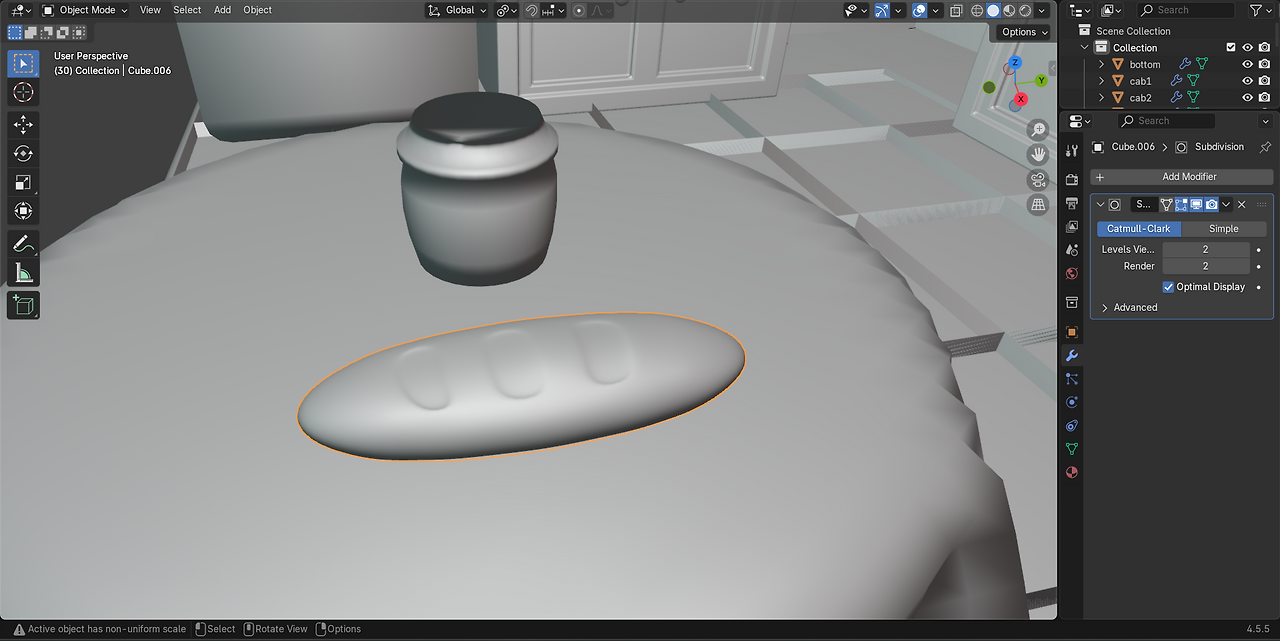The height and width of the screenshot is (641, 1280).
Task: Open the Select menu
Action: tap(187, 10)
